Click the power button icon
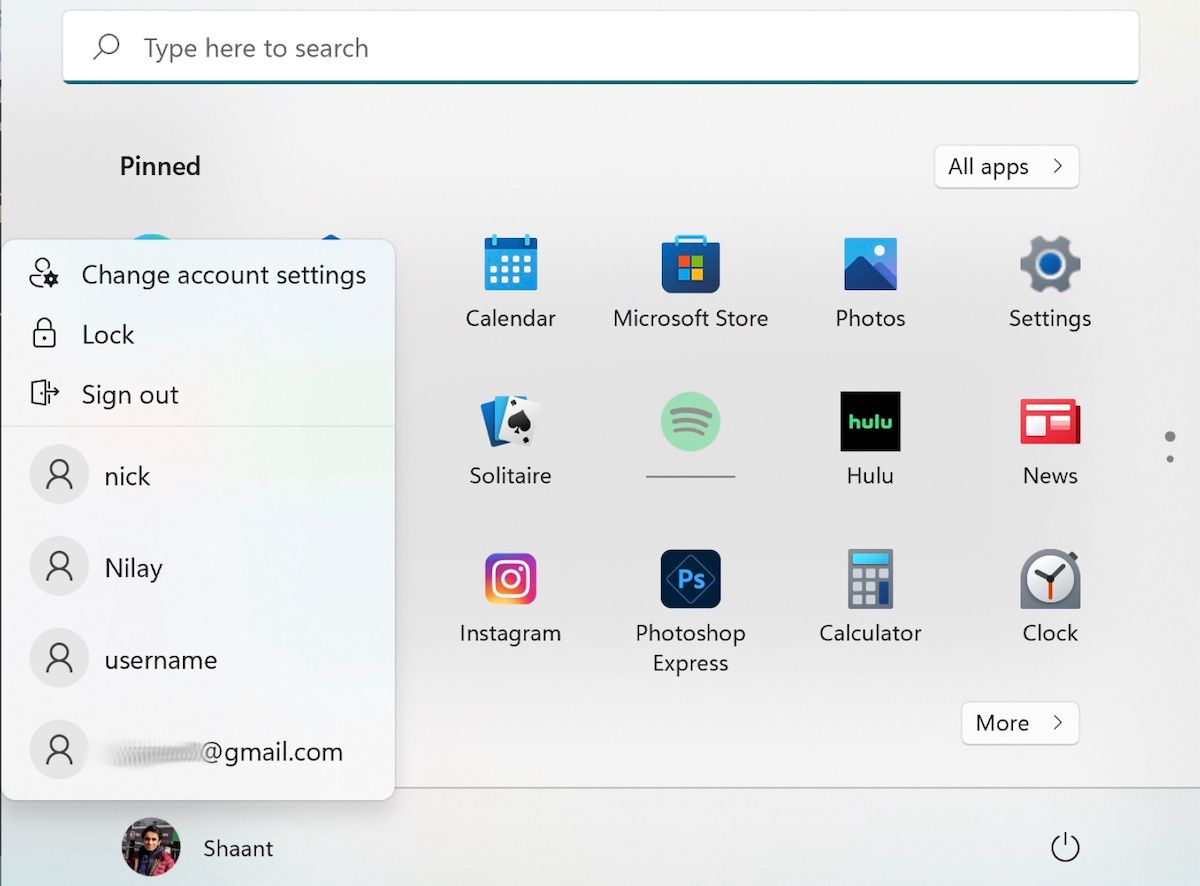 1065,848
